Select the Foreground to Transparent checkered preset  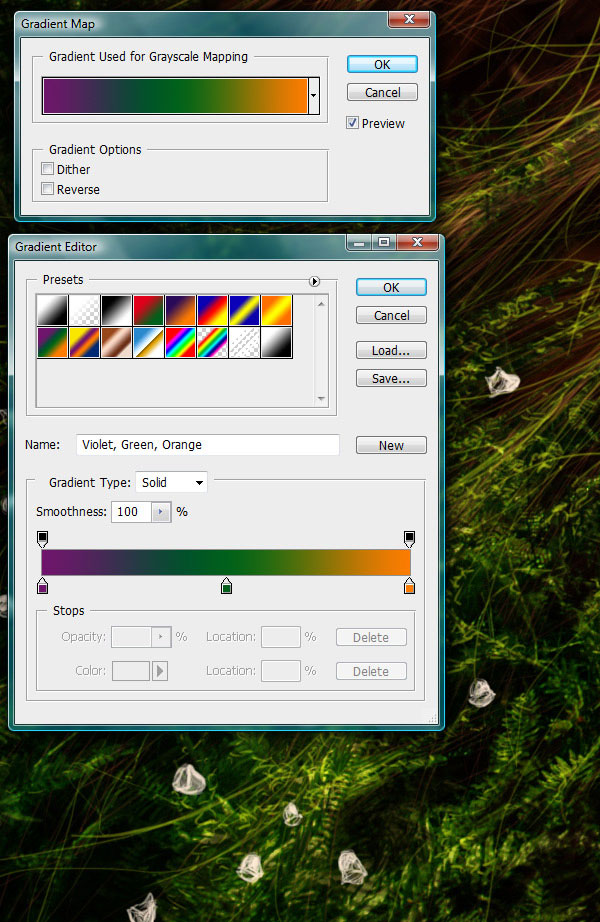[x=84, y=310]
